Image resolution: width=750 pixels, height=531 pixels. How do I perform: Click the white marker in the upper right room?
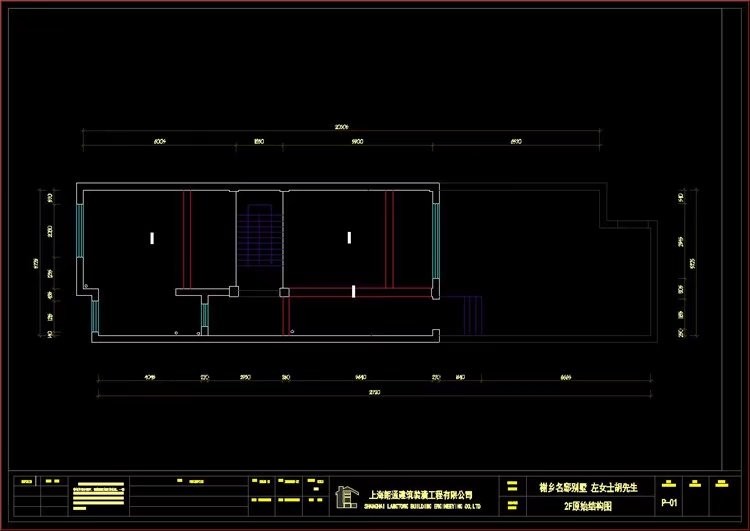pos(349,237)
